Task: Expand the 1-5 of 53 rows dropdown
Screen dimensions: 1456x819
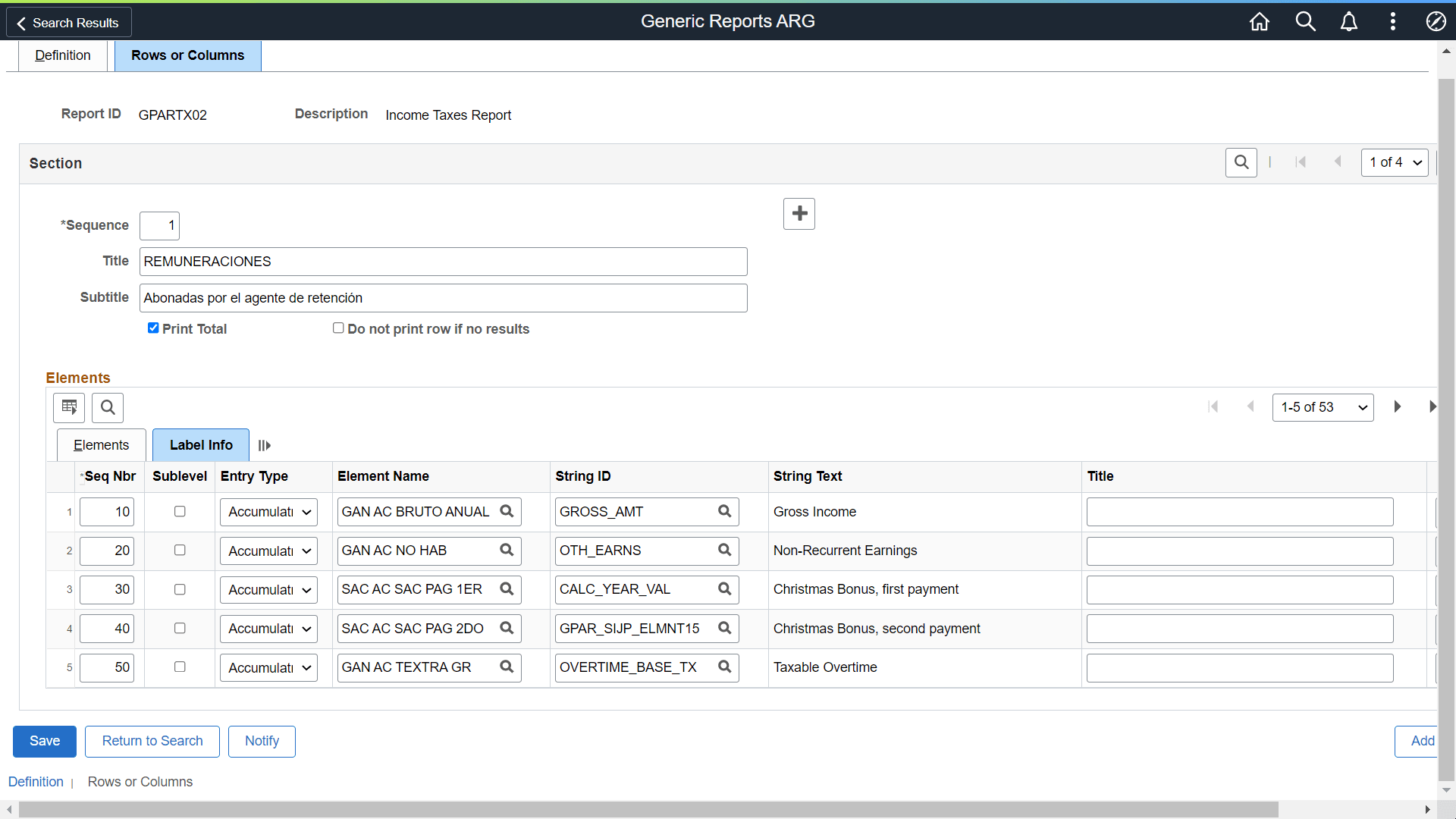Action: coord(1323,407)
